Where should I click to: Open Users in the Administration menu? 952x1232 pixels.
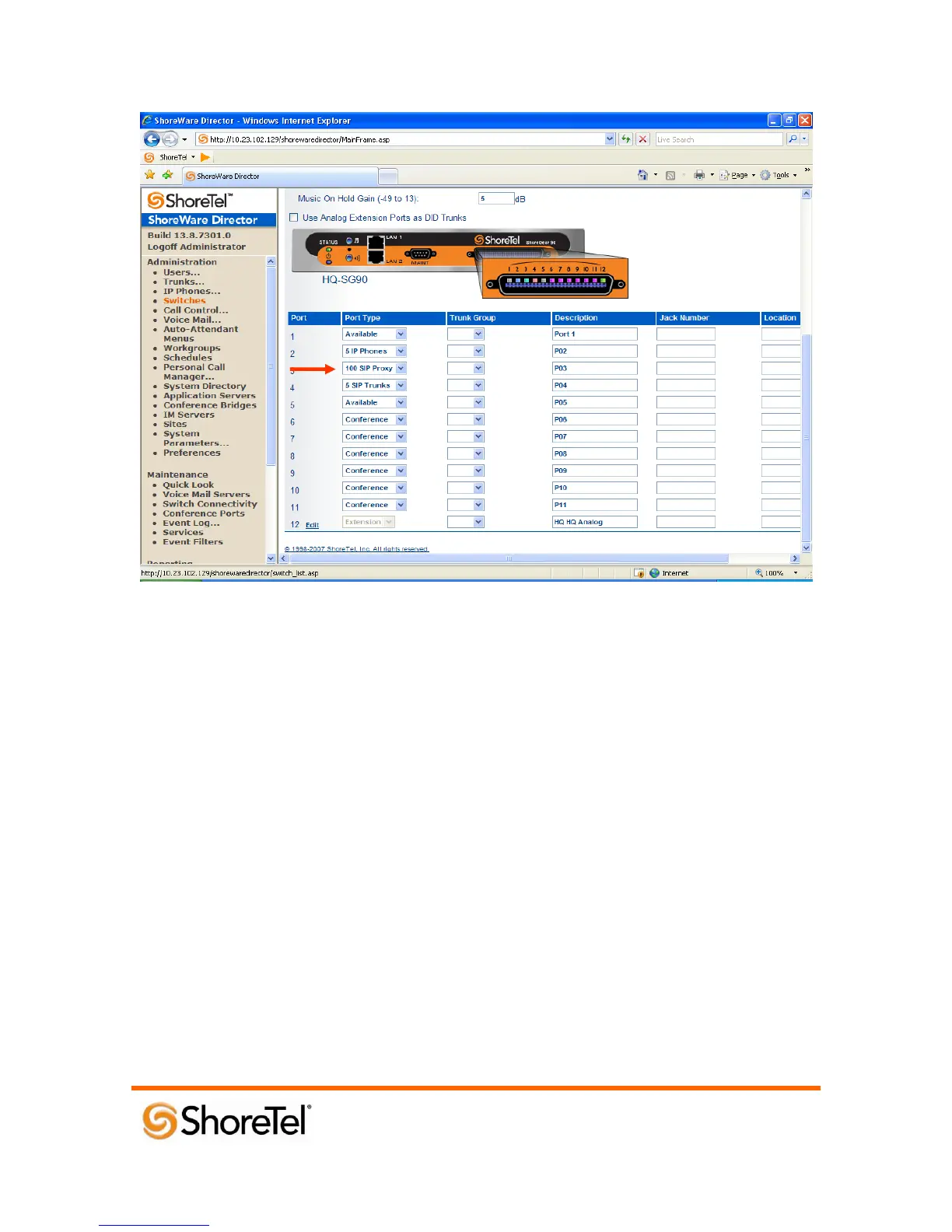click(x=181, y=273)
